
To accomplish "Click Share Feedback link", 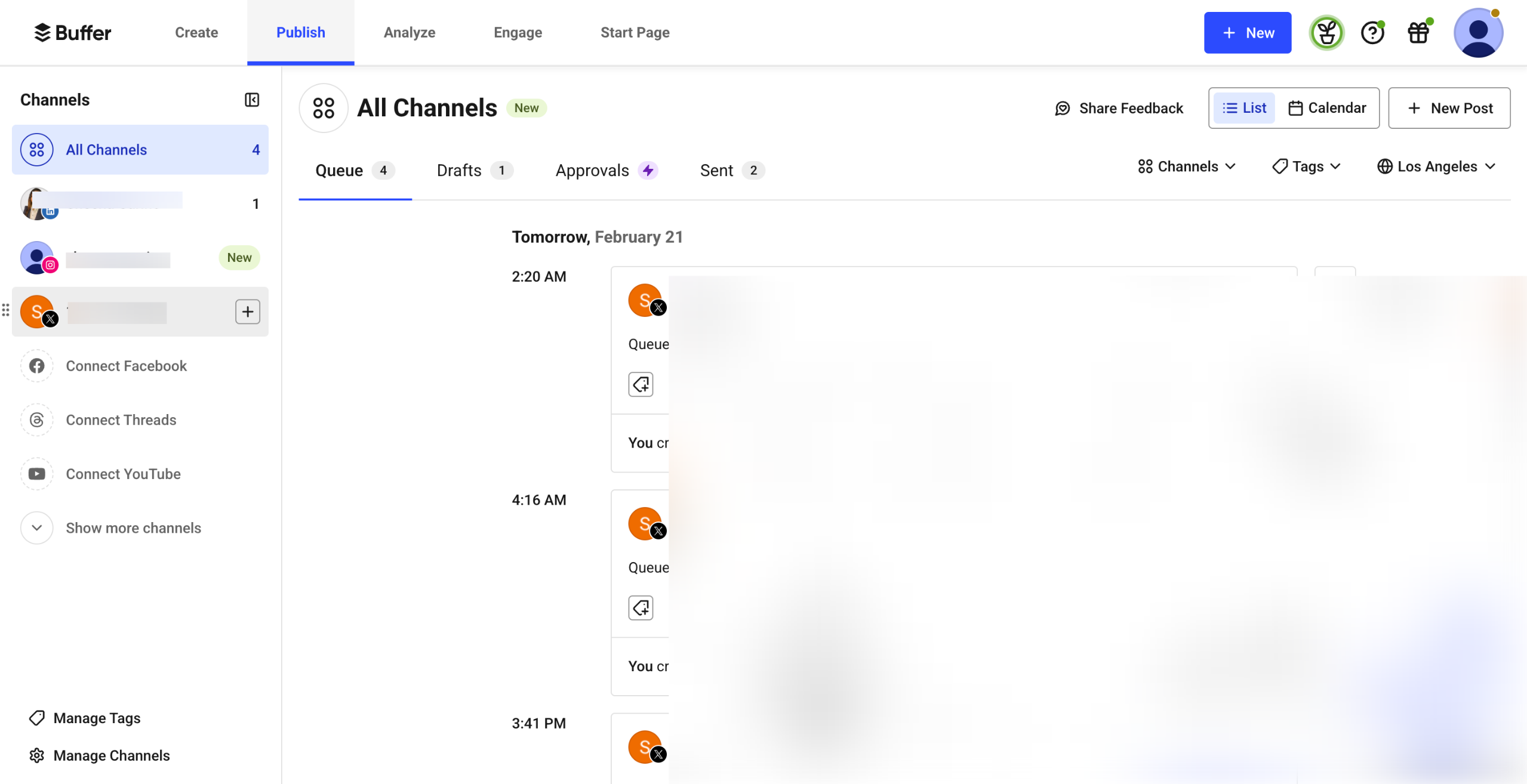I will click(x=1119, y=108).
